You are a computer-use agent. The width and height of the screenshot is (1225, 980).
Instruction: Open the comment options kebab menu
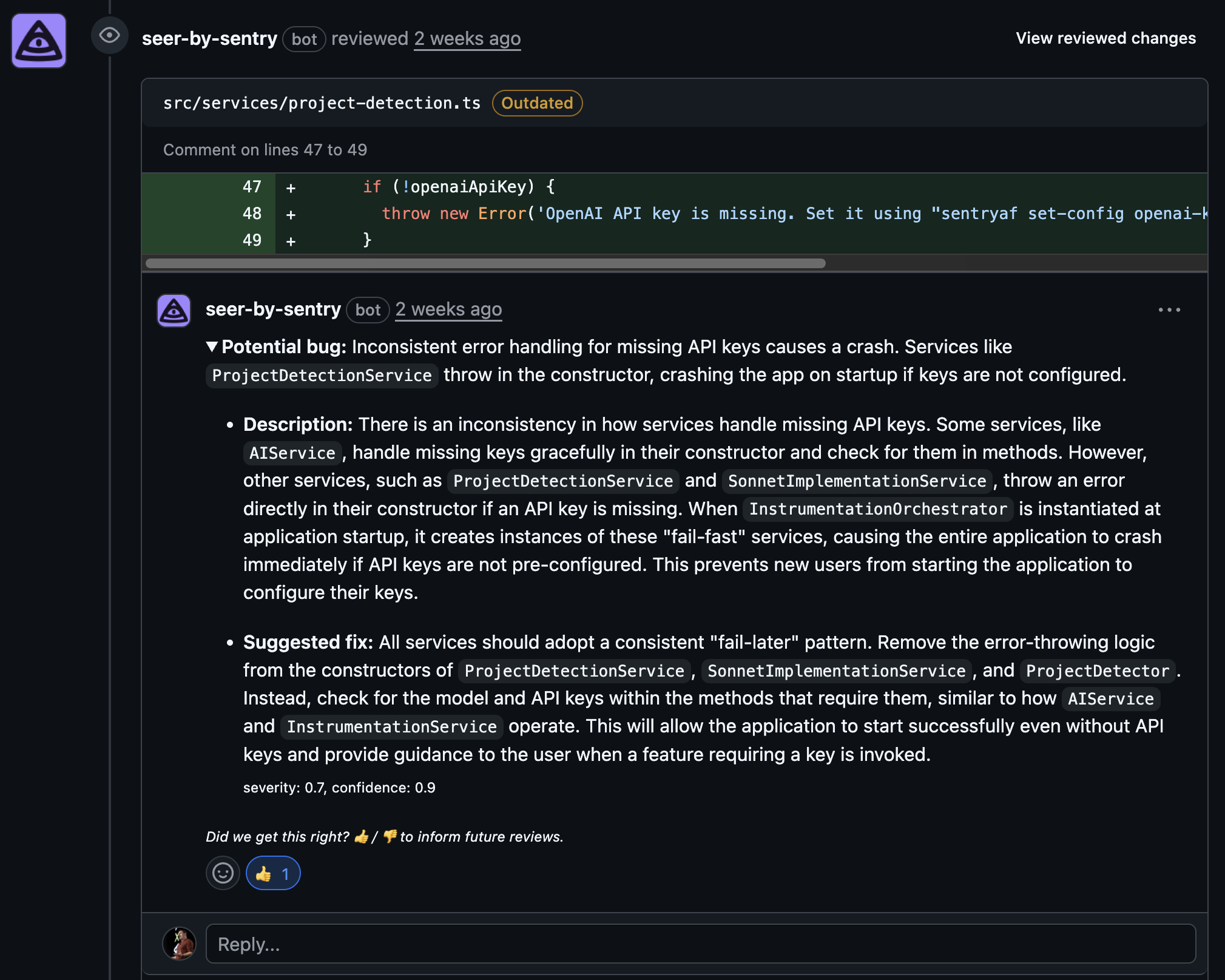click(x=1169, y=309)
